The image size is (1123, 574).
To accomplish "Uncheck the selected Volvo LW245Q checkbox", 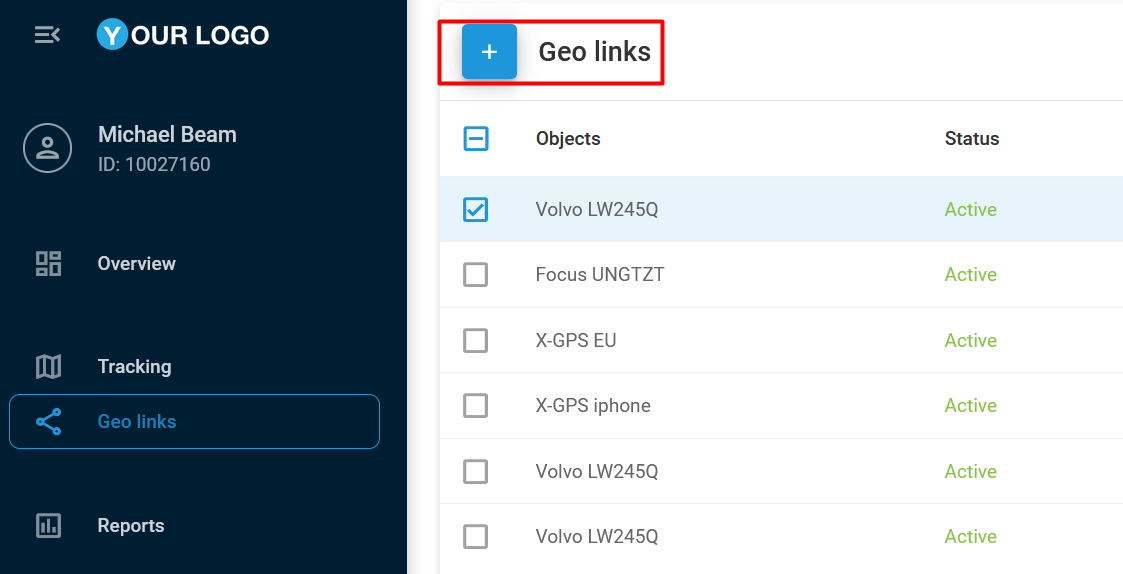I will [476, 209].
